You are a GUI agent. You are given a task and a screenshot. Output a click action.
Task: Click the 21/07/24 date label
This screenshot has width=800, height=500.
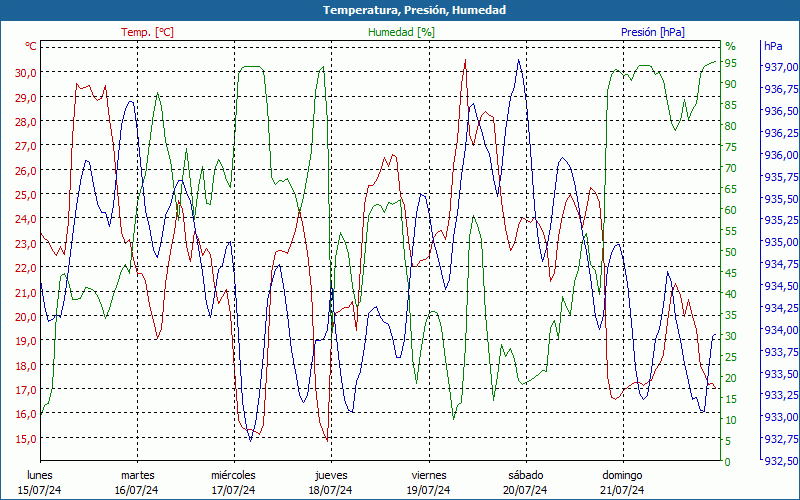pos(622,490)
